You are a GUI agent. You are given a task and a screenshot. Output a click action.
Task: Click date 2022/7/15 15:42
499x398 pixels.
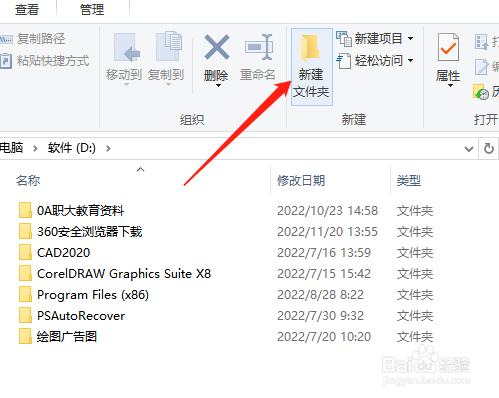point(324,274)
